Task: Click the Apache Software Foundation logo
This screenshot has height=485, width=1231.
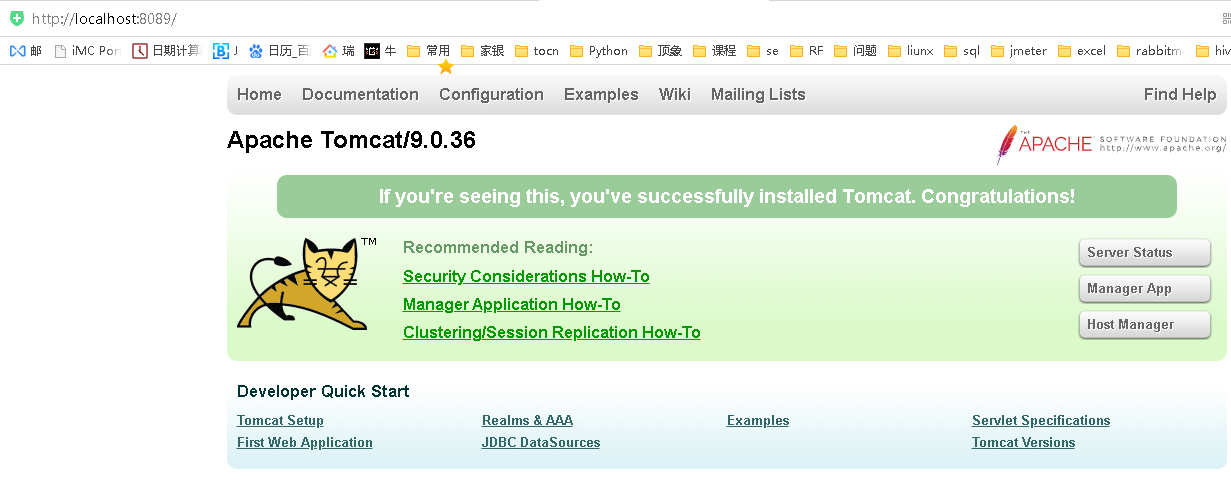Action: tap(1111, 144)
